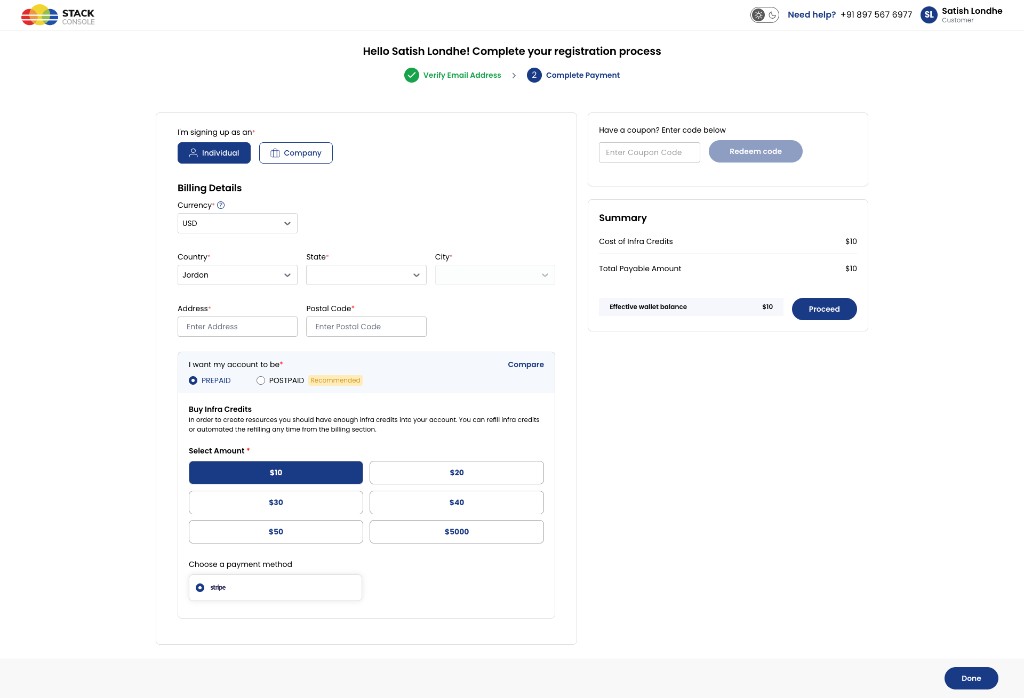The width and height of the screenshot is (1024, 698).
Task: Select the Company signup option
Action: (x=296, y=153)
